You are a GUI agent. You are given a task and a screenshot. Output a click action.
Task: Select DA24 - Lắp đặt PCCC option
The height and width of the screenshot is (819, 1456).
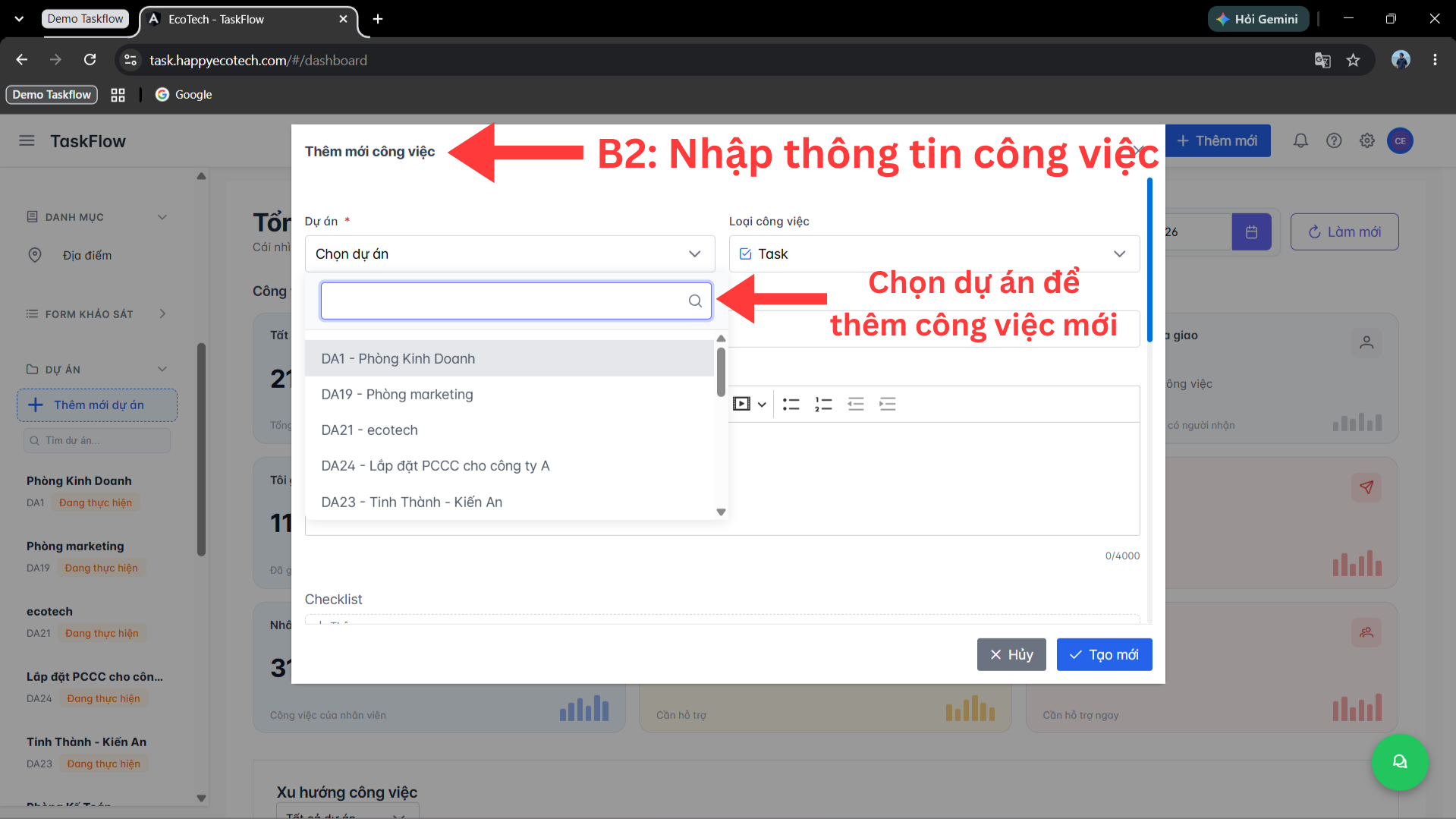point(509,466)
